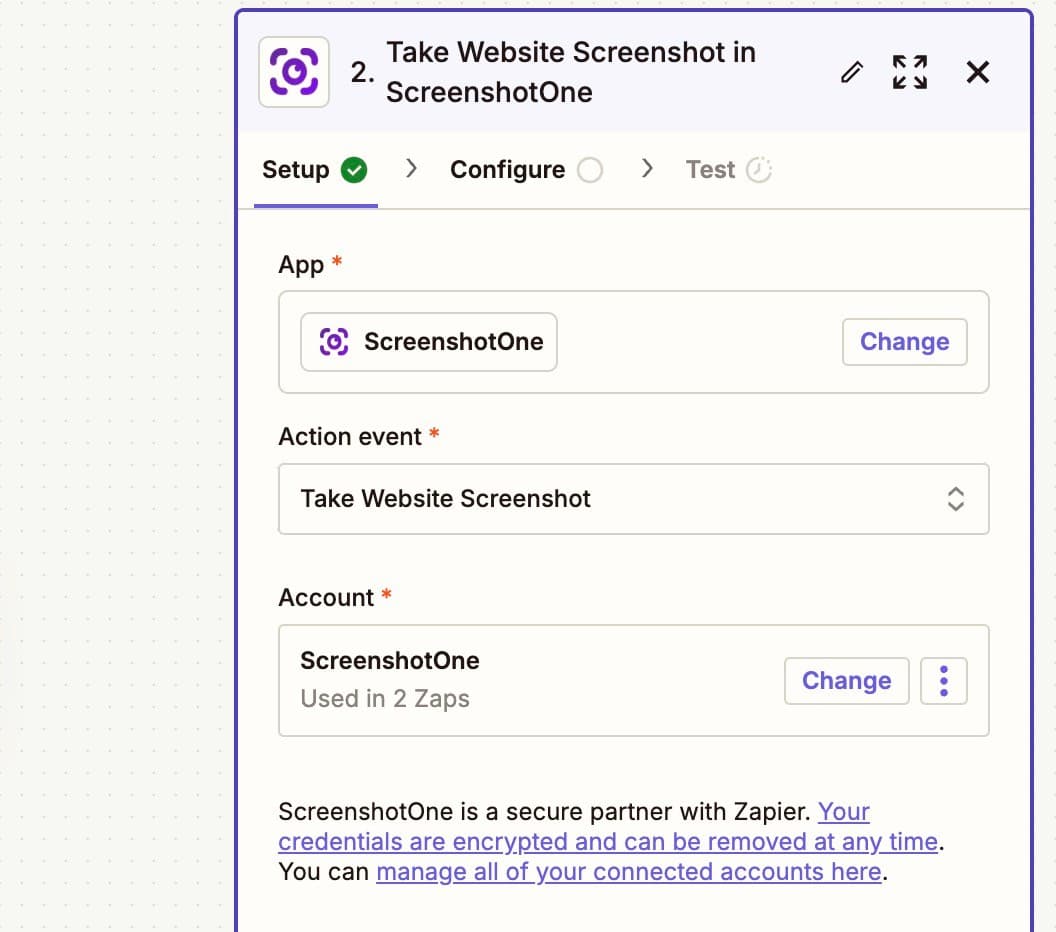Viewport: 1056px width, 932px height.
Task: Rename step with the pencil icon
Action: [852, 72]
